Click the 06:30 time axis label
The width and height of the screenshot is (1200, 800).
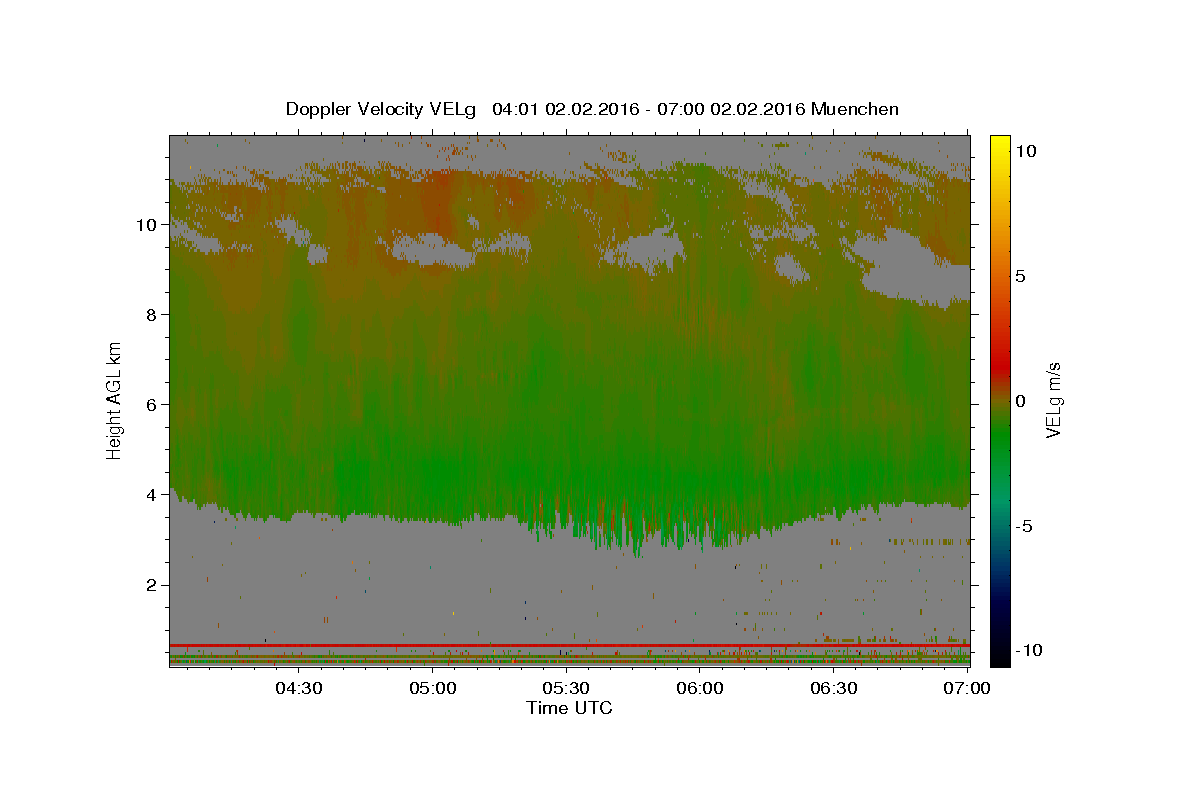[834, 688]
